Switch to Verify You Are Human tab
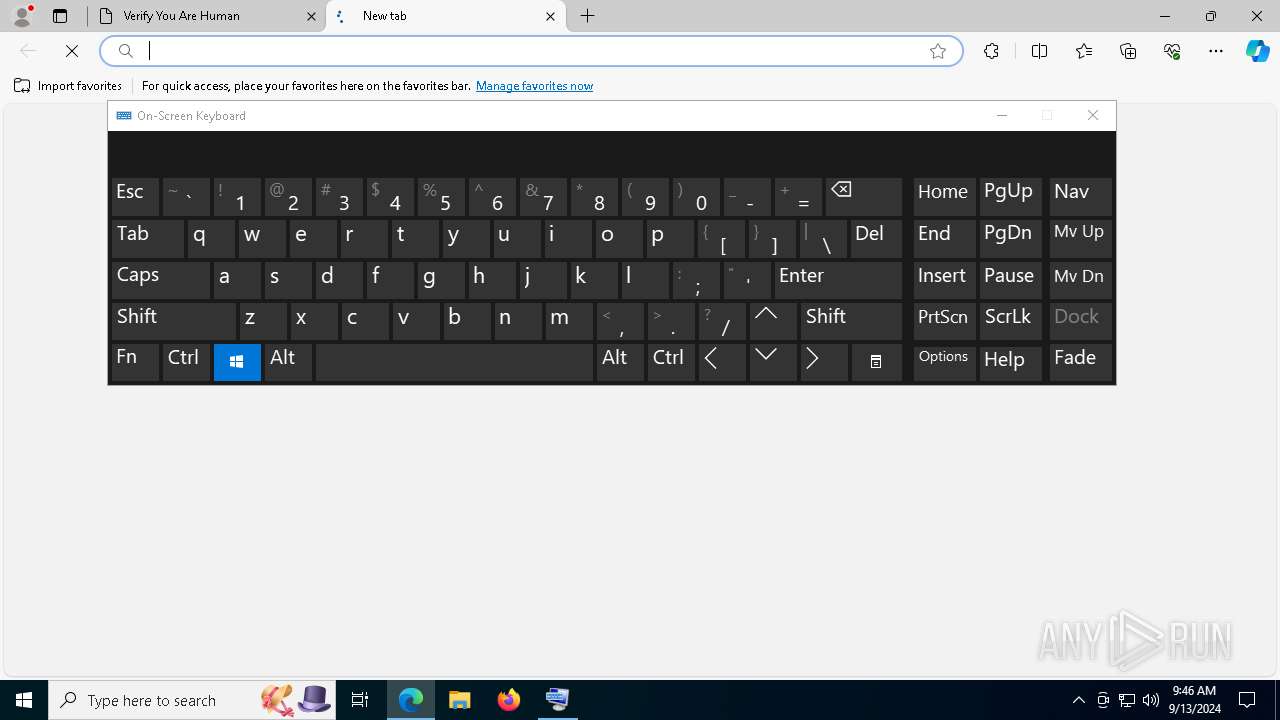 click(x=207, y=16)
